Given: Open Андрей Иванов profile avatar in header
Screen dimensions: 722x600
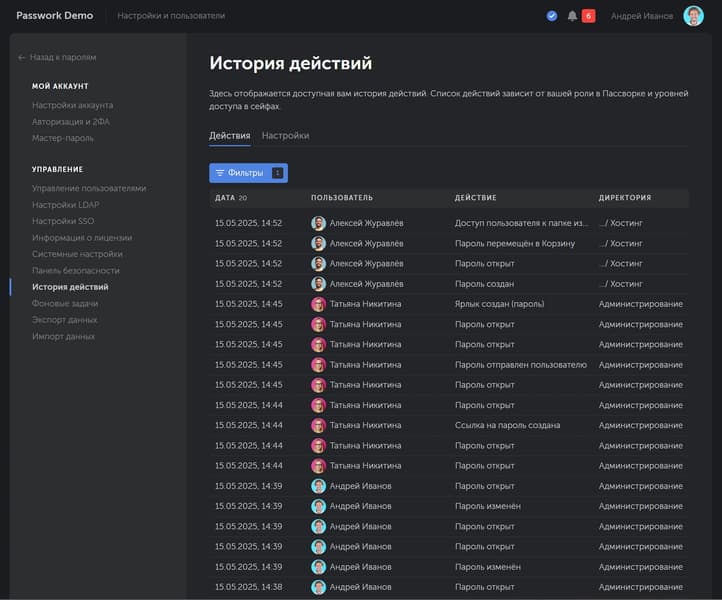Looking at the screenshot, I should point(693,16).
